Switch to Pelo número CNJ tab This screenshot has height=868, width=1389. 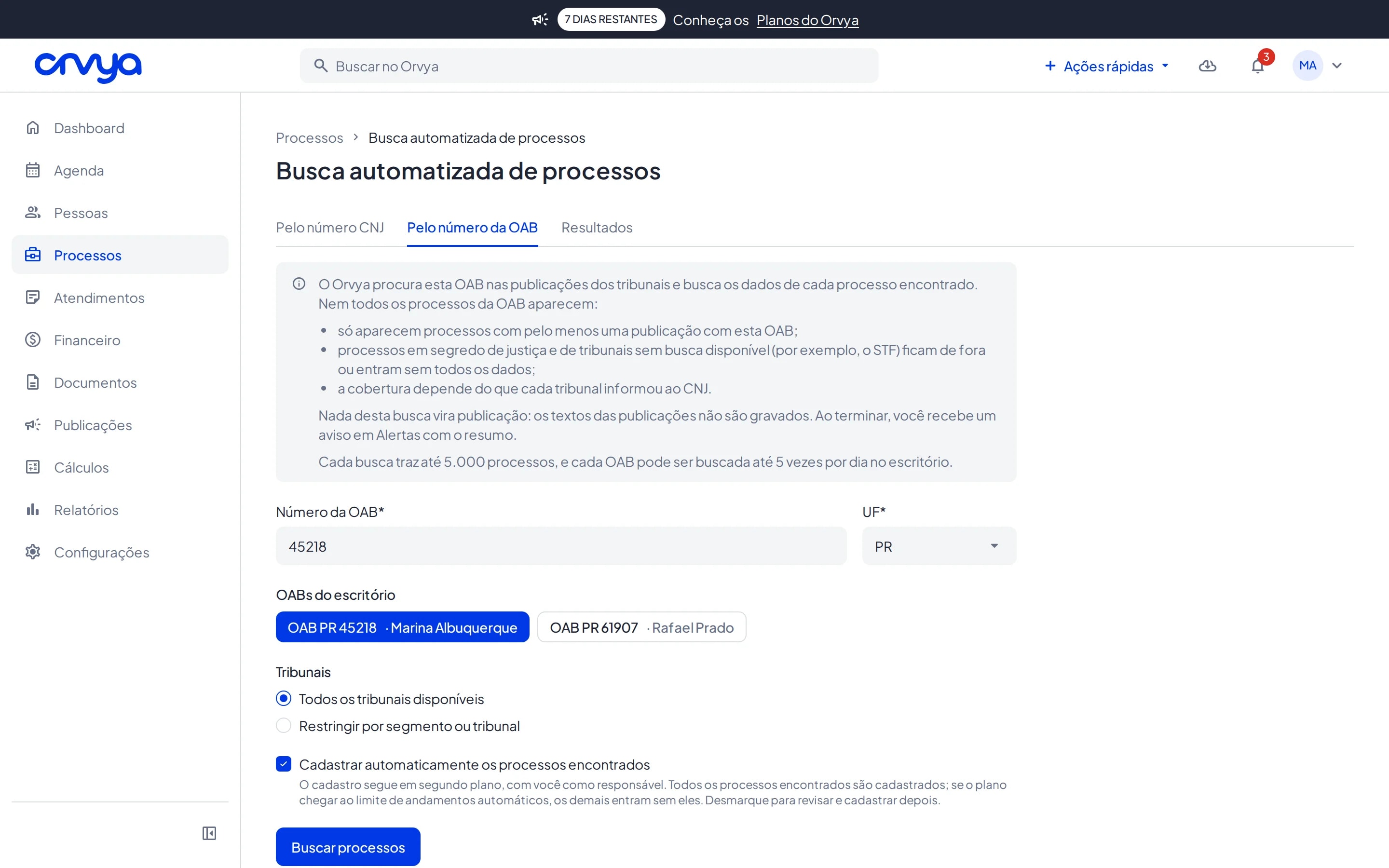(x=330, y=227)
